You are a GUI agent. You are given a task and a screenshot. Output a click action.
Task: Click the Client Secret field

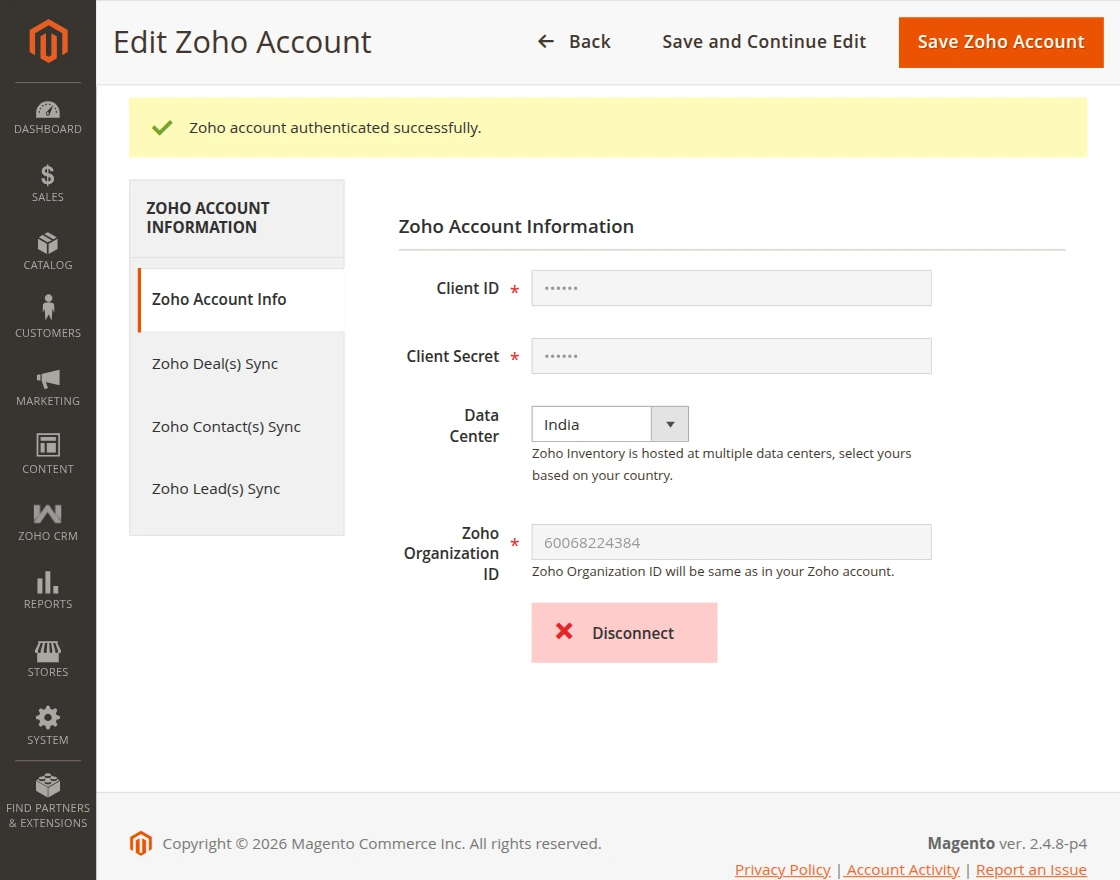click(x=731, y=356)
